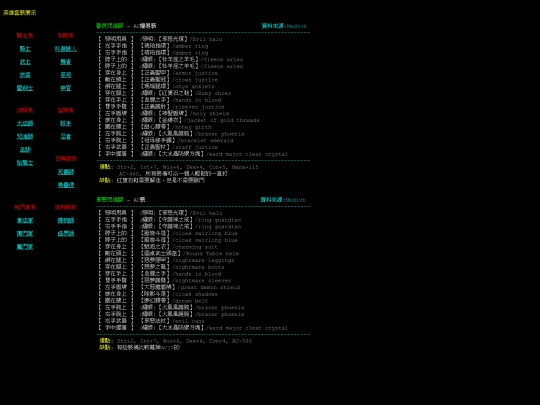Click the 'armor justice' equipment line
The width and height of the screenshot is (540, 405).
[158, 73]
